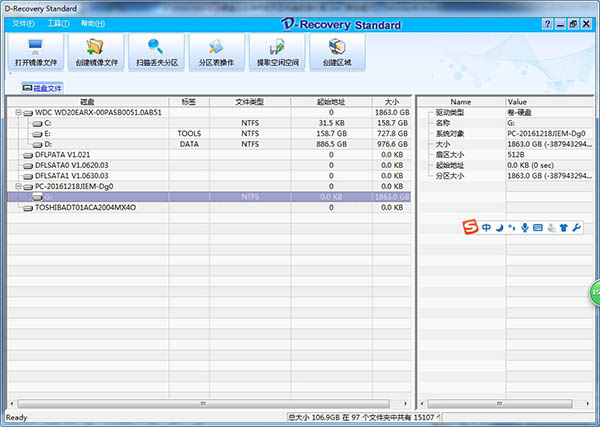
Task: Select the D: partition row
Action: click(x=209, y=144)
